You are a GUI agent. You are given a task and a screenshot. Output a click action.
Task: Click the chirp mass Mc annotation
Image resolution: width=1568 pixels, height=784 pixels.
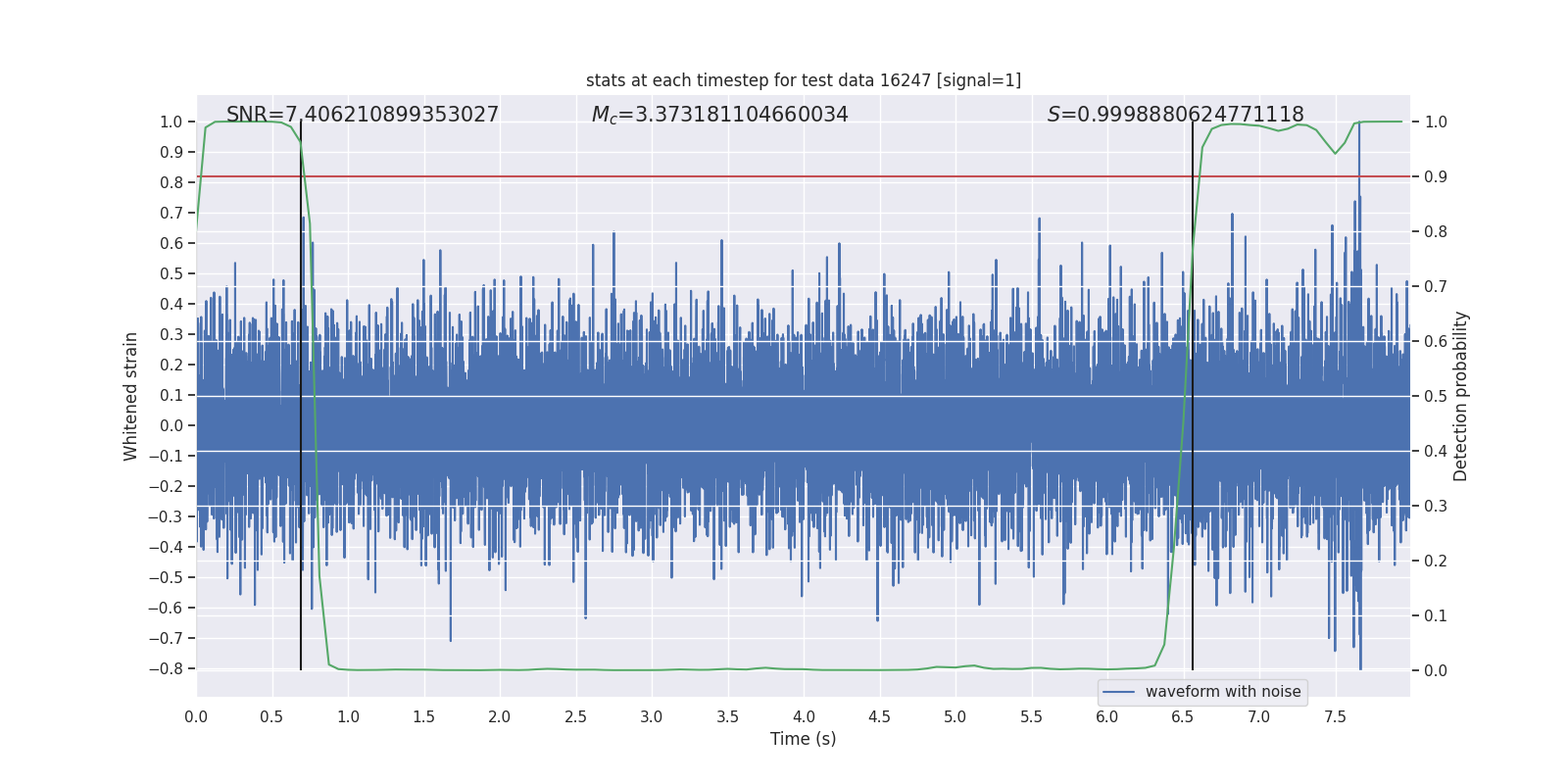pyautogui.click(x=719, y=115)
